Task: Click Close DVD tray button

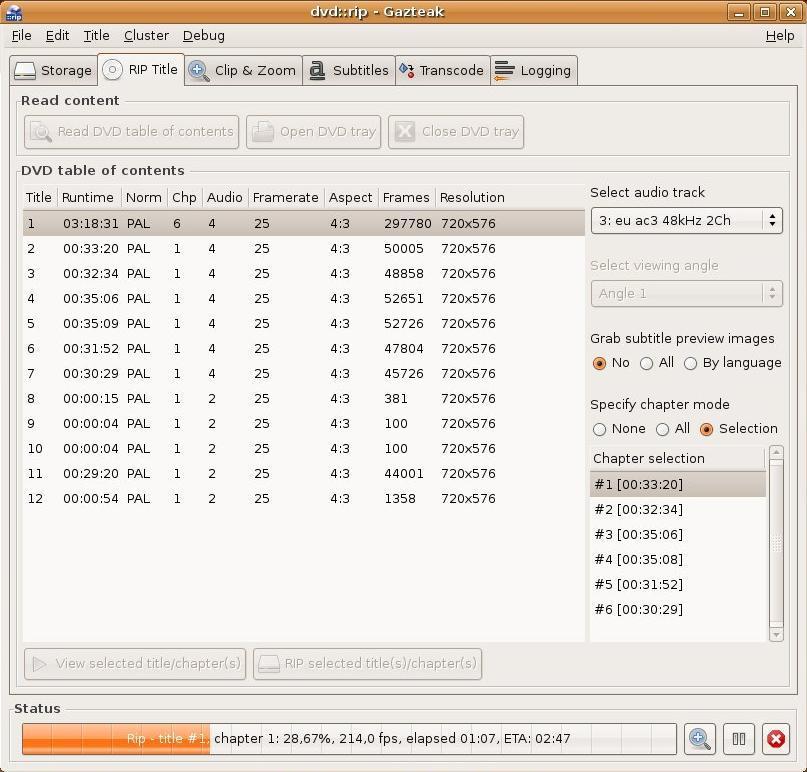Action: pos(456,132)
